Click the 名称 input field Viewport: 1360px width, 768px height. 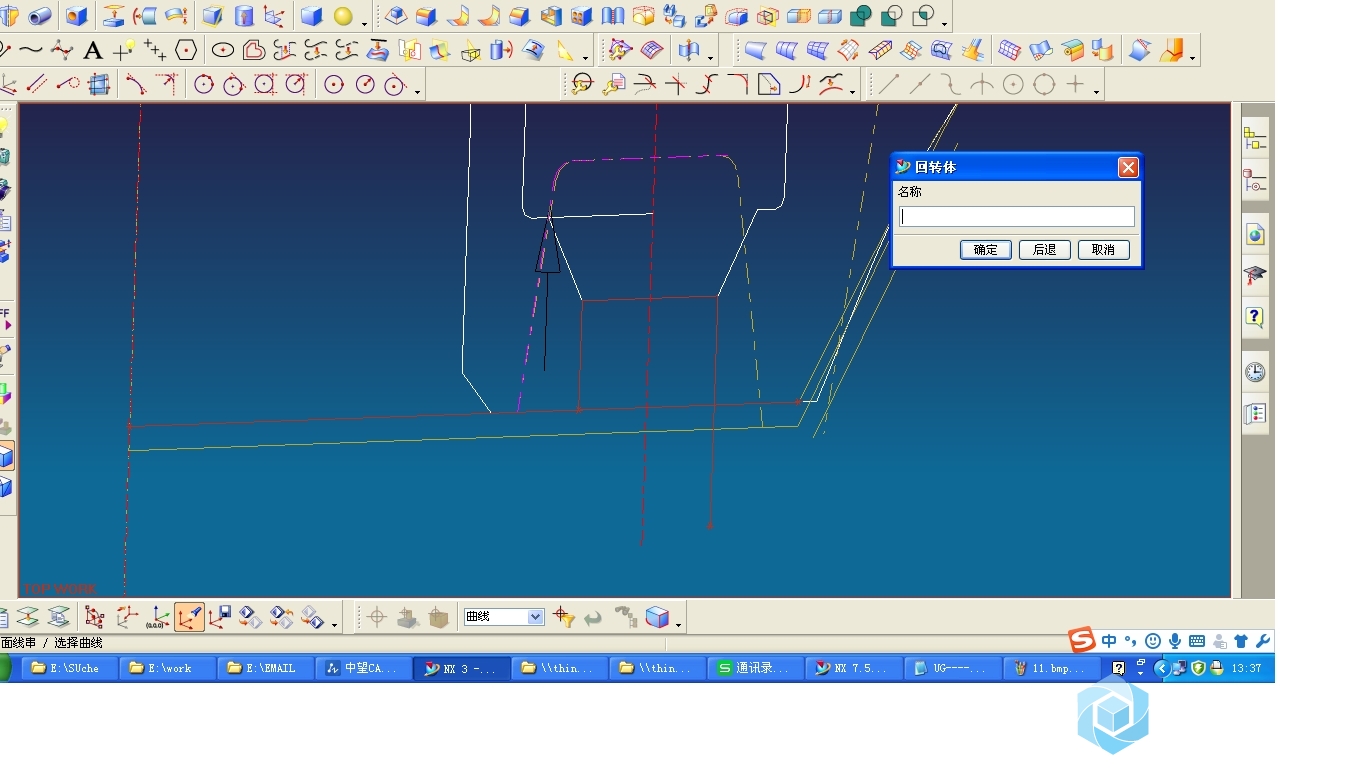[x=1016, y=216]
